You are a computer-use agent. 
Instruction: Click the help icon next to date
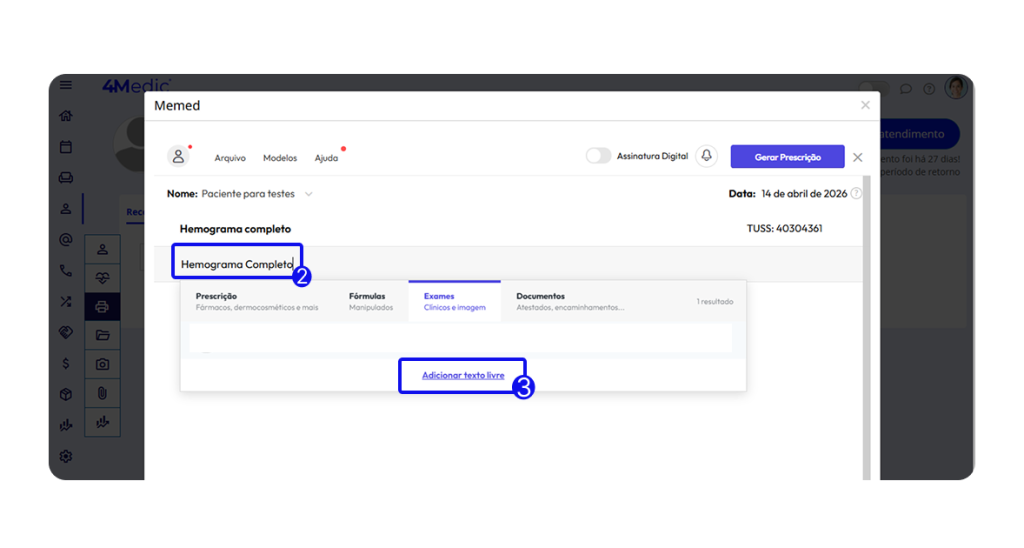[x=856, y=193]
